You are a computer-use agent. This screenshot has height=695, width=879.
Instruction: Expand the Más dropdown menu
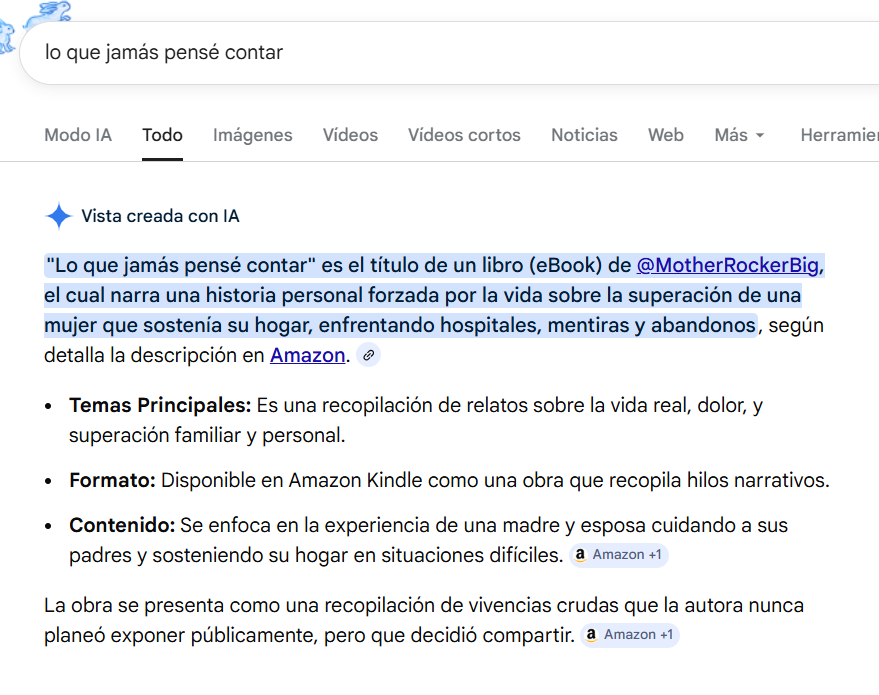739,135
